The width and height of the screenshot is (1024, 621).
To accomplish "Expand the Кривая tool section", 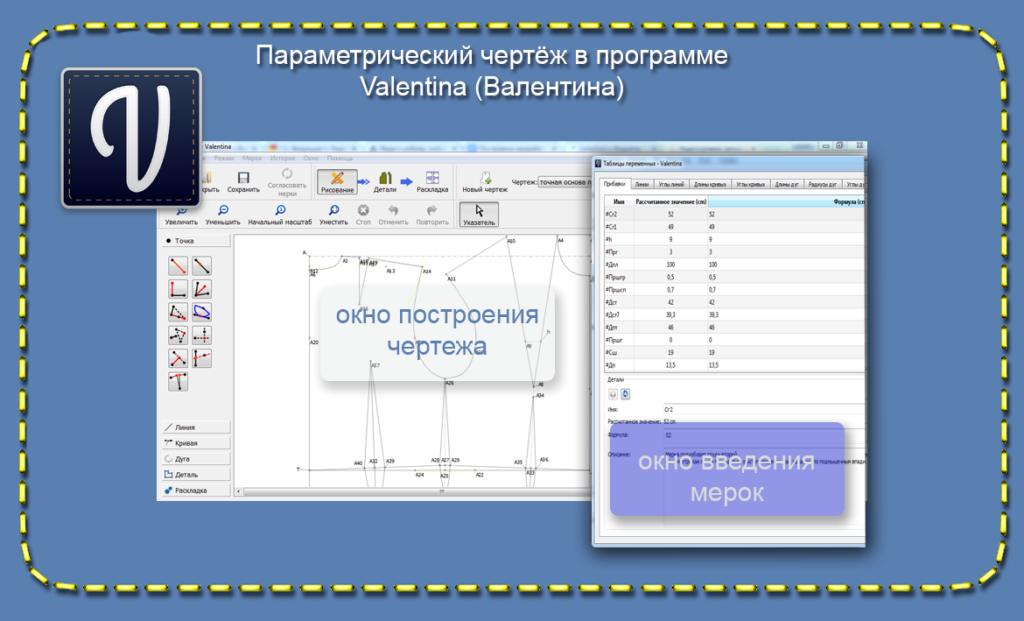I will 196,443.
